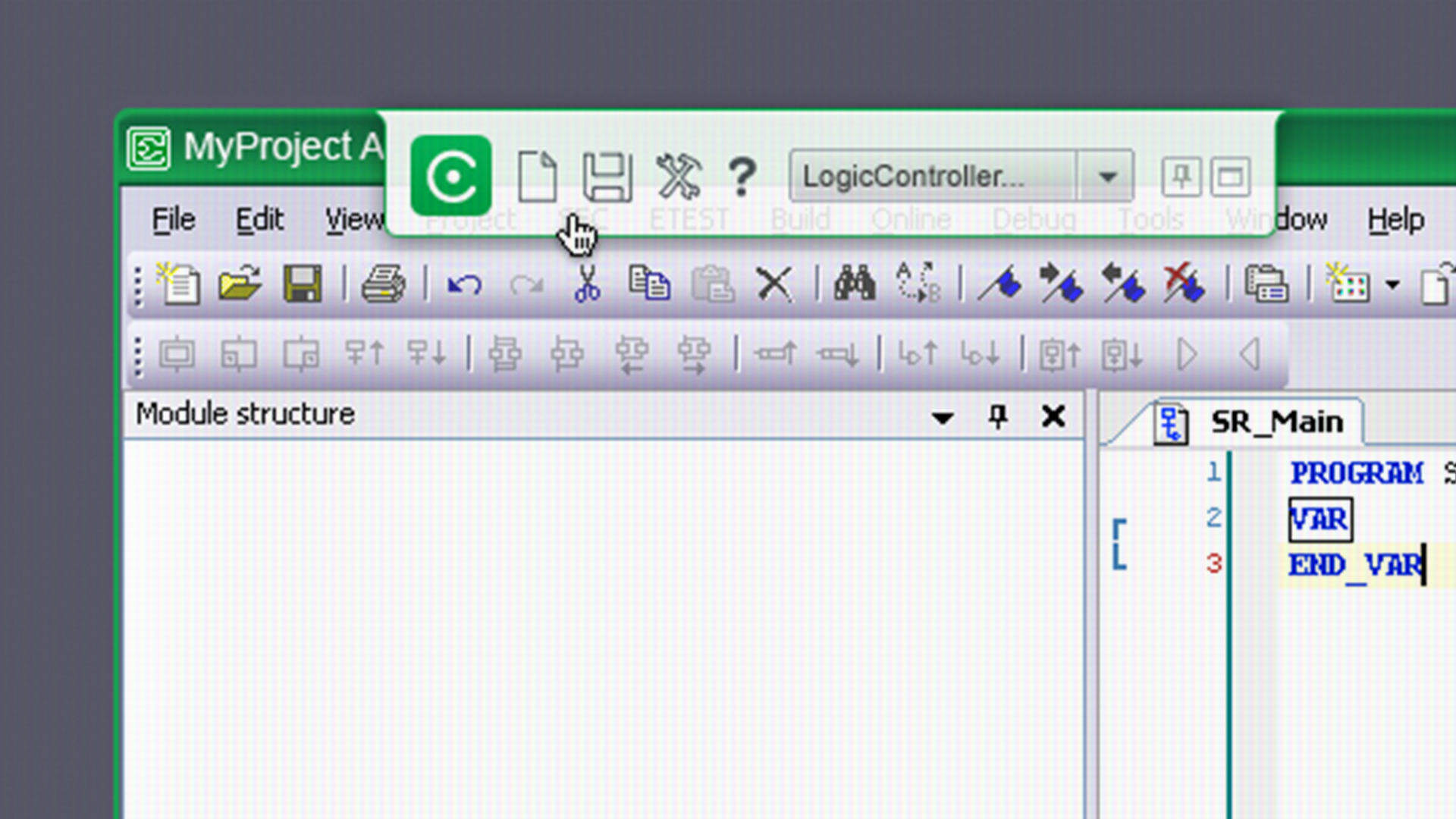Viewport: 1456px width, 819px height.
Task: Click the Toggle bookmark flag icon
Action: 1000,285
